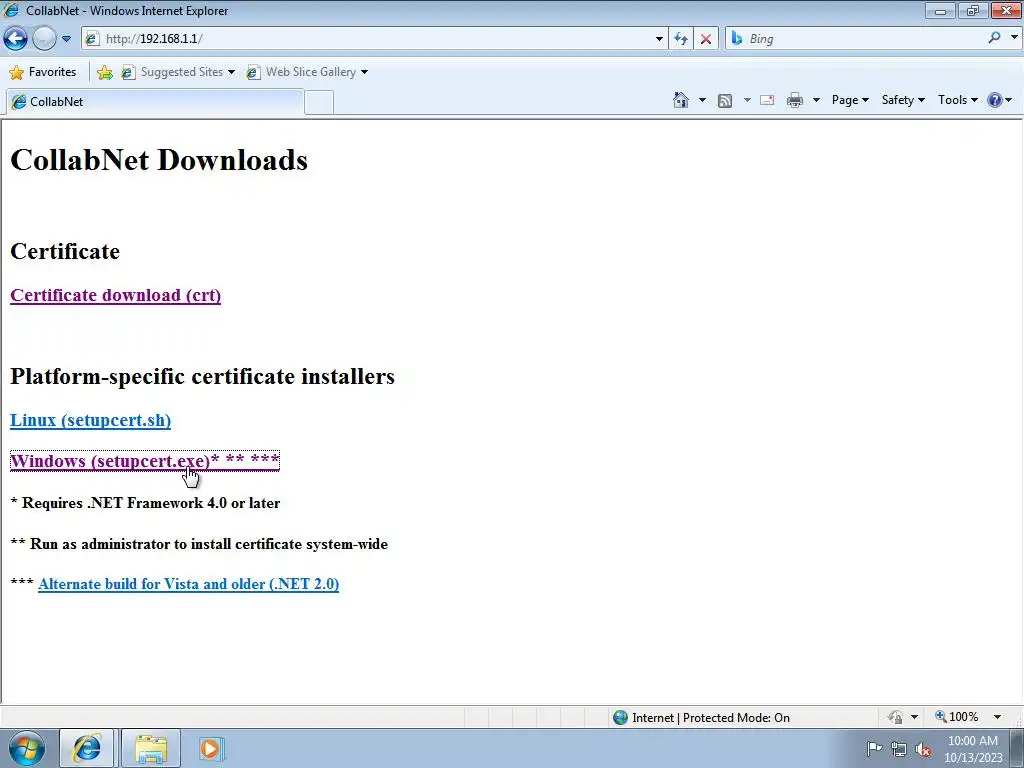Click the Read Mail envelope icon
The image size is (1024, 768).
767,100
